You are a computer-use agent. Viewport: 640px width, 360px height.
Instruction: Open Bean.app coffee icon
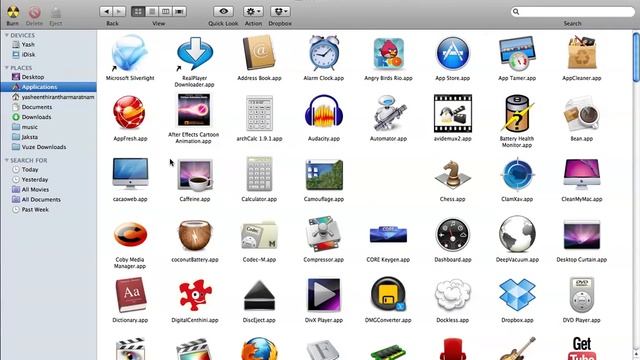(x=582, y=113)
